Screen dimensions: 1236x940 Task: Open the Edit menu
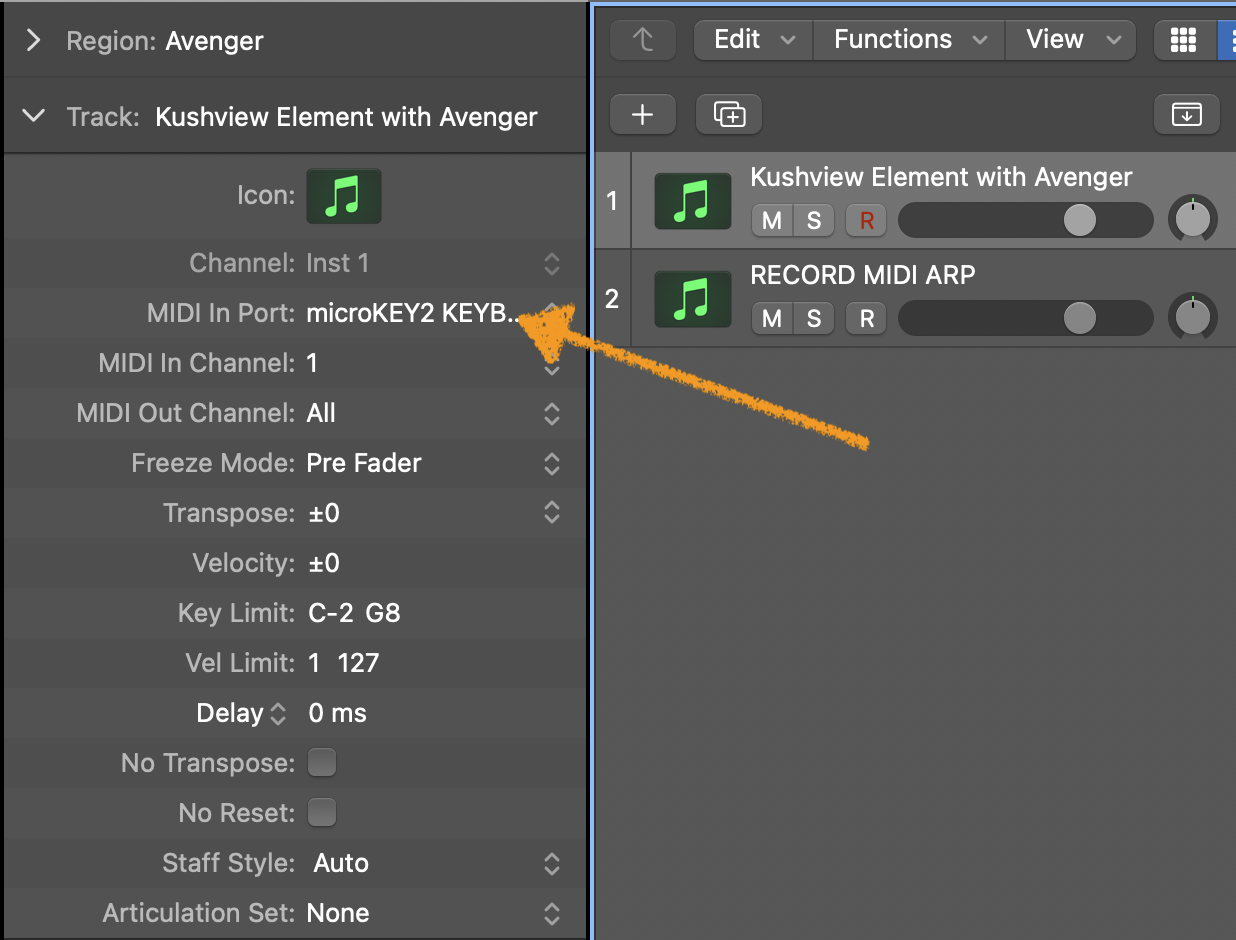754,40
